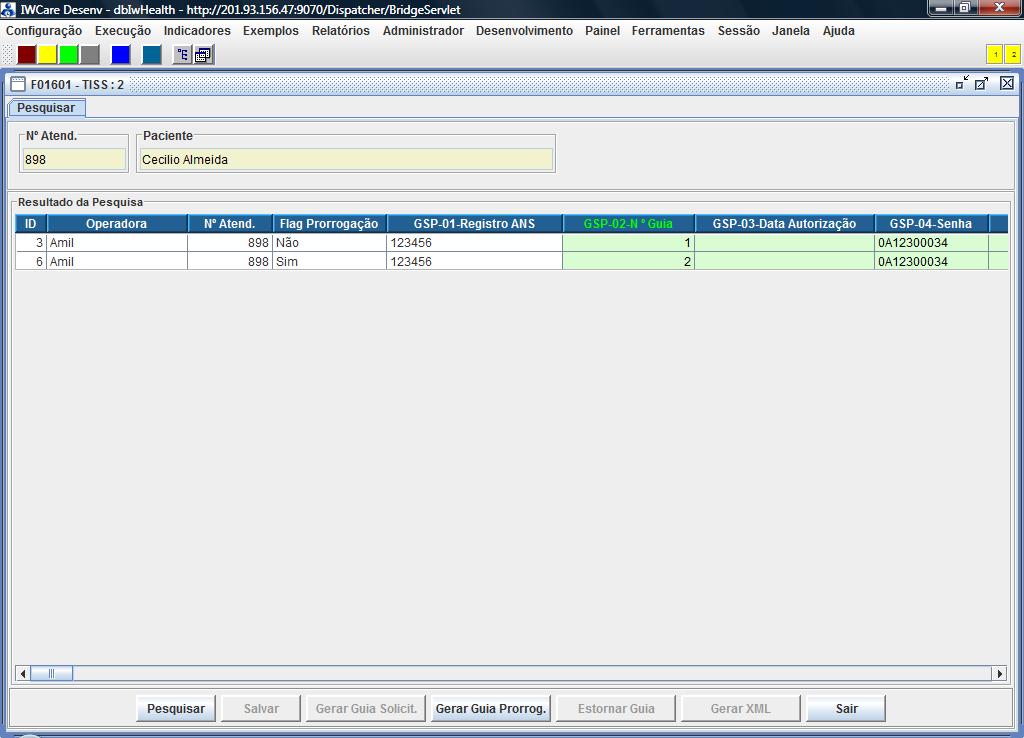The image size is (1024, 738).
Task: Click the bright blue toolbar square
Action: (x=121, y=55)
